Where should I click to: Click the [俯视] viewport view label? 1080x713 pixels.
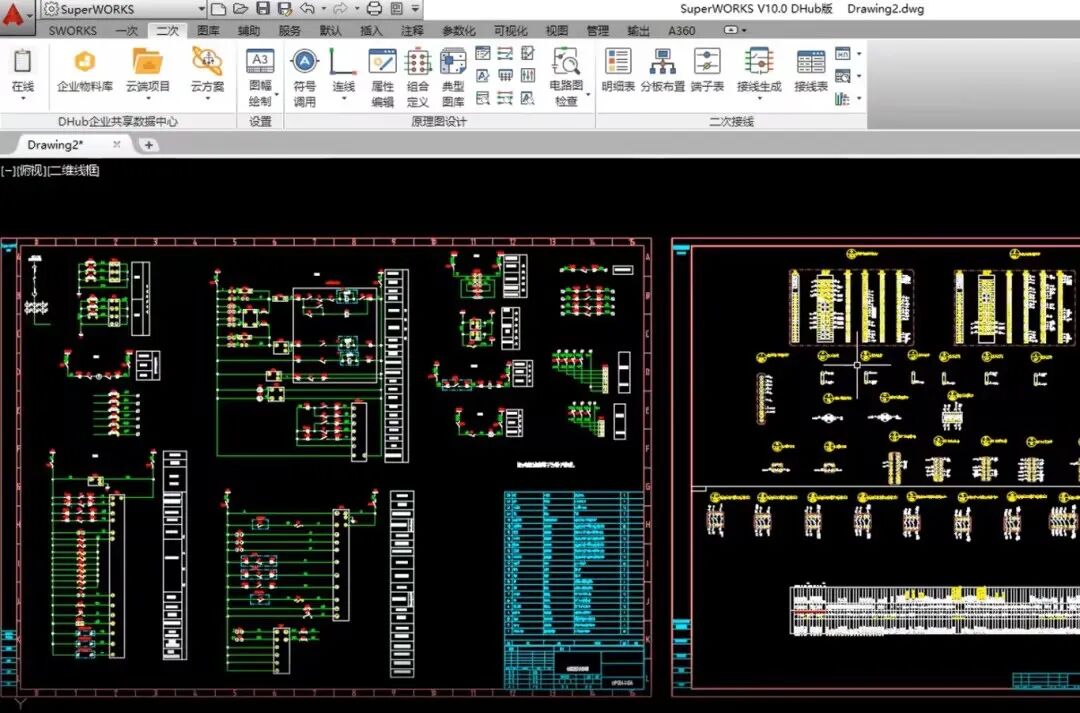click(x=31, y=171)
